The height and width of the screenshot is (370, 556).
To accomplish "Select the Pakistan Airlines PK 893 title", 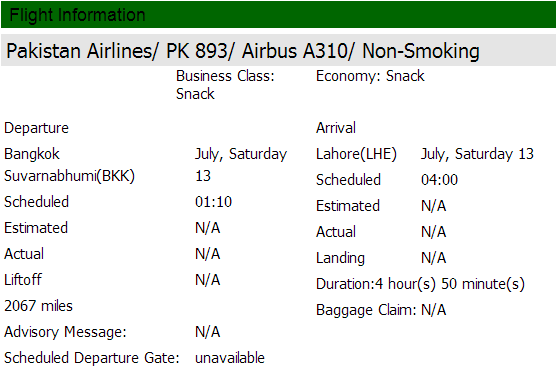I will 243,51.
